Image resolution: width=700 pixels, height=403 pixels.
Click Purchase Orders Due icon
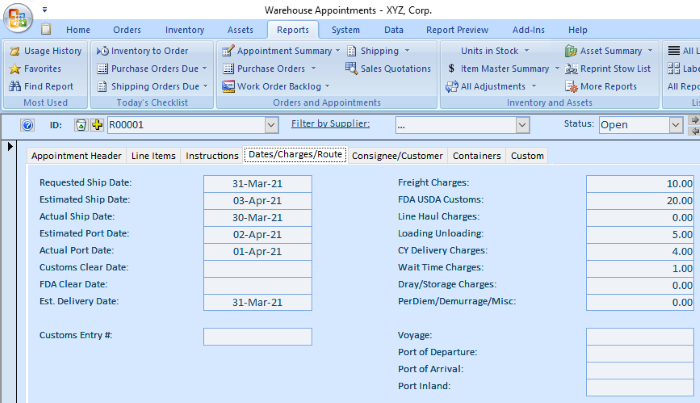pyautogui.click(x=103, y=69)
